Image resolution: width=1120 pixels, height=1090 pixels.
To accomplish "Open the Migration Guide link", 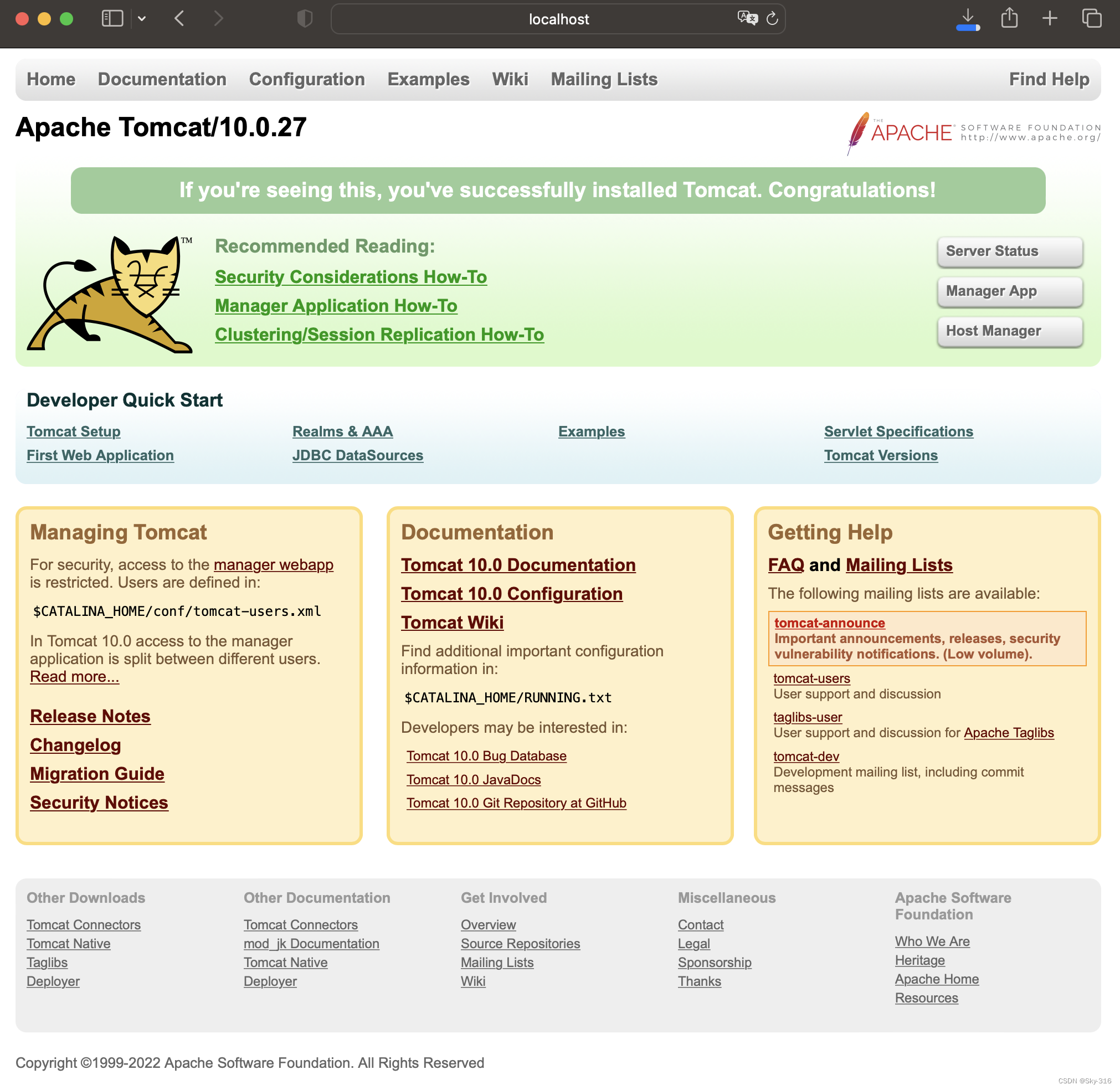I will click(97, 773).
